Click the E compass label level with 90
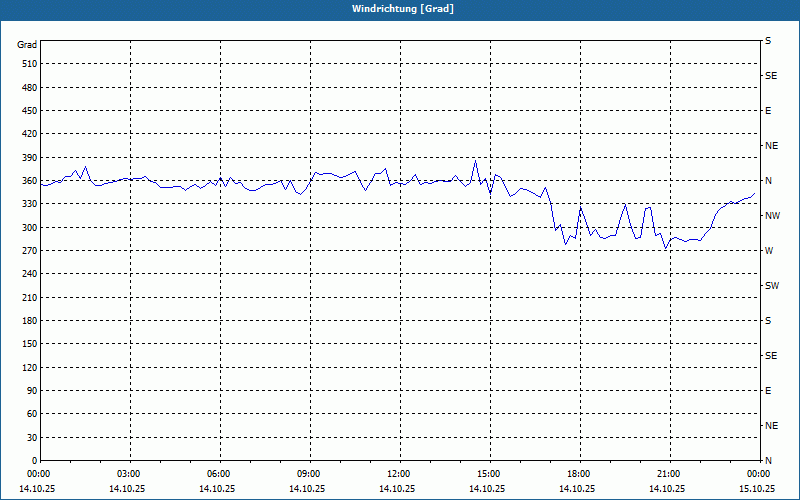 (768, 391)
